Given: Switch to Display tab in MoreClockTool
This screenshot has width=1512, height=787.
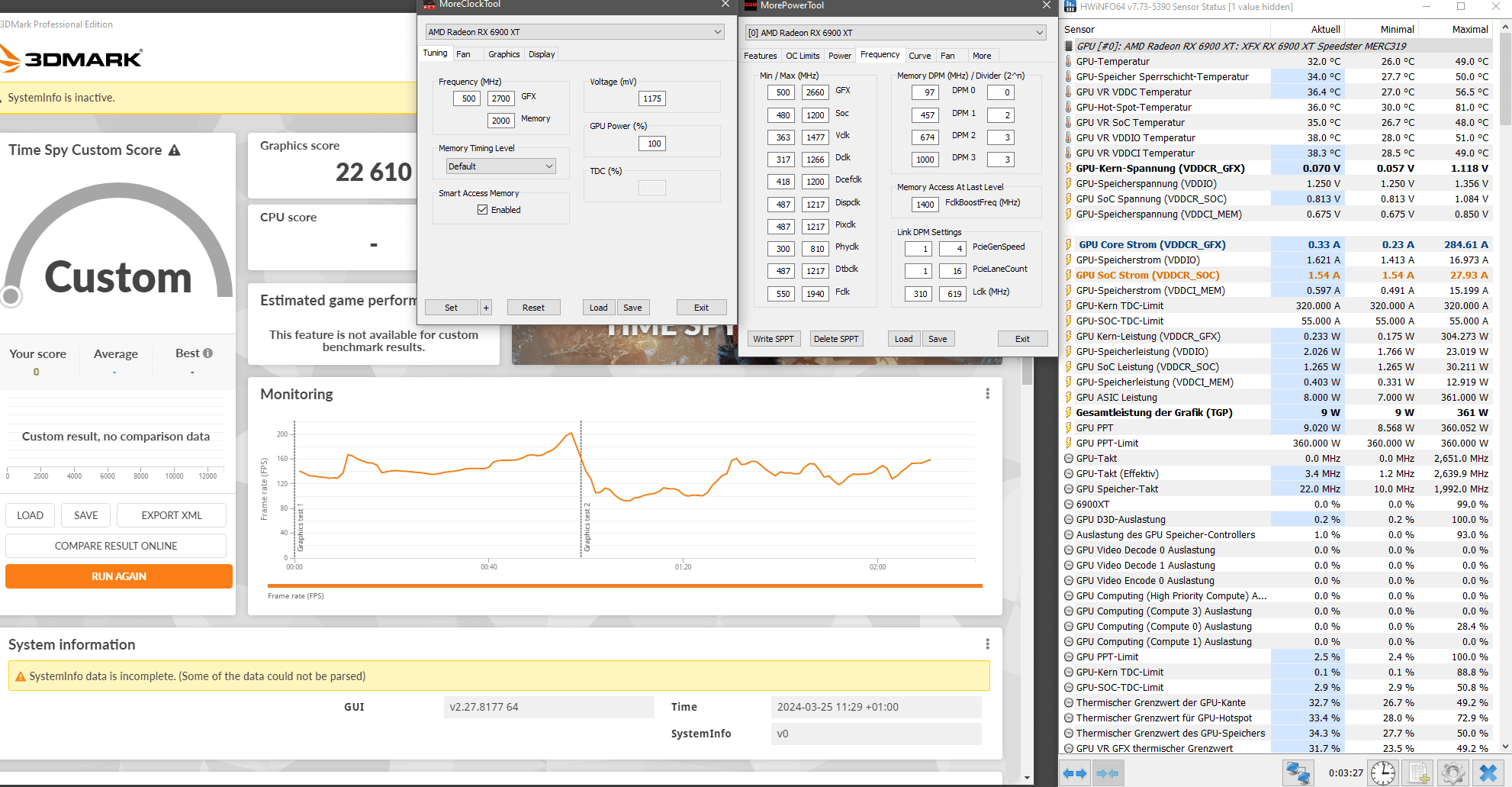Looking at the screenshot, I should tap(542, 54).
